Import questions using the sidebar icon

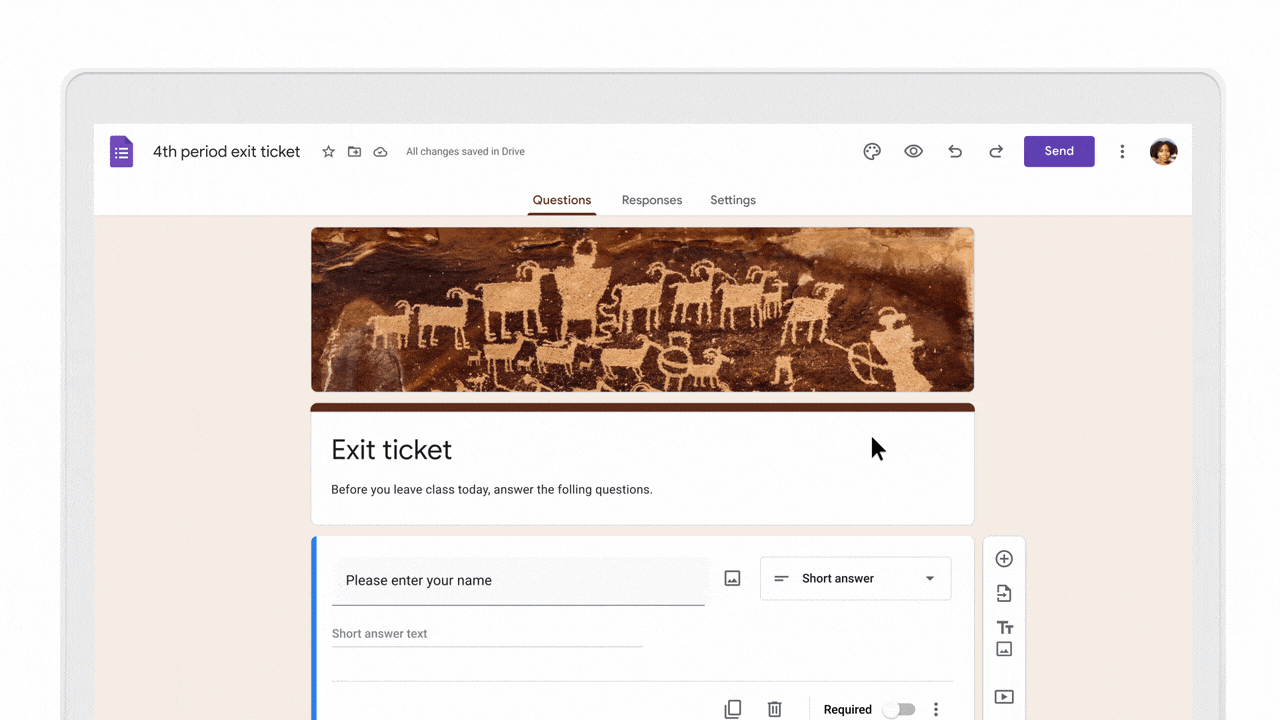(1004, 592)
